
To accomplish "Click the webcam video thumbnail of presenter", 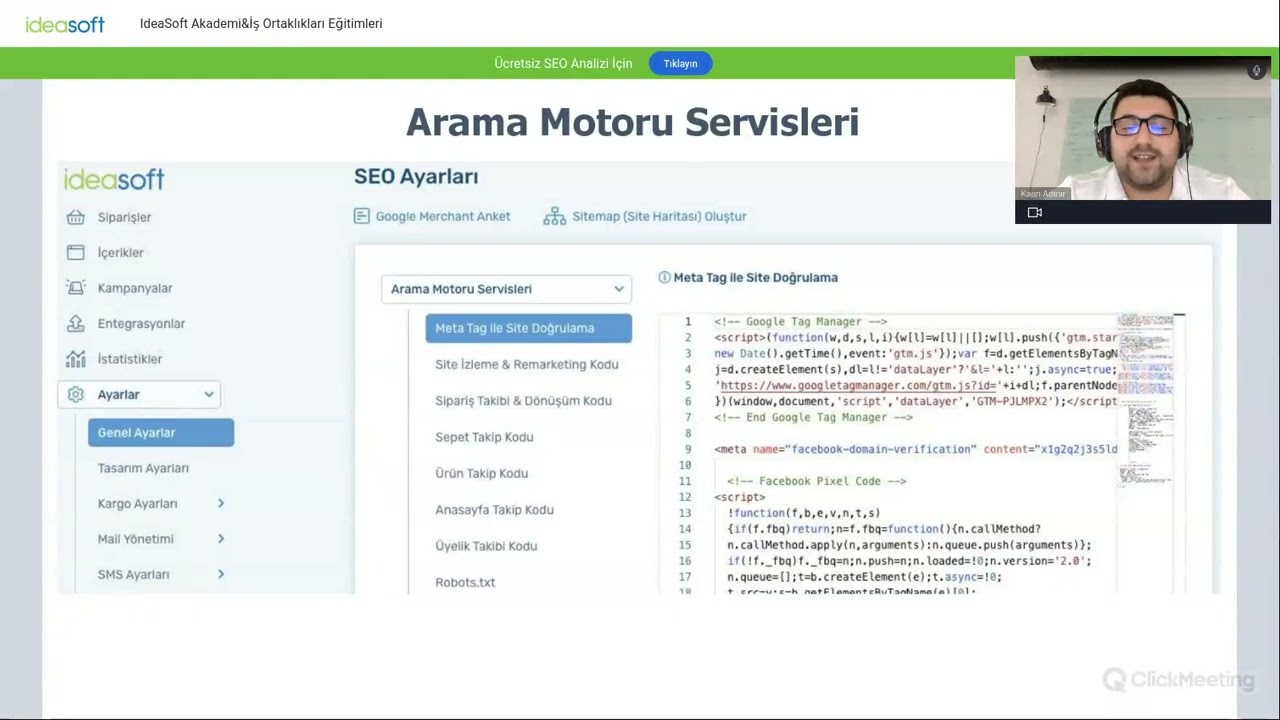I will pyautogui.click(x=1143, y=128).
